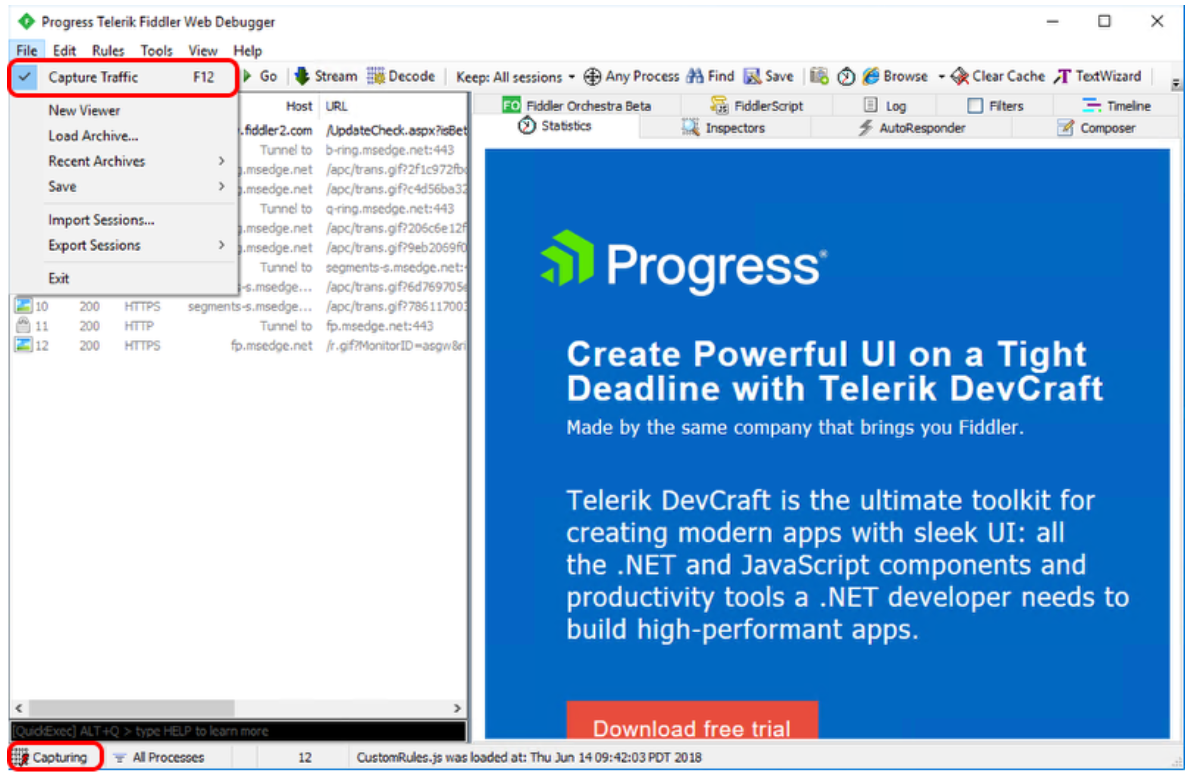The height and width of the screenshot is (775, 1188).
Task: Click the Stream toolbar icon
Action: tap(301, 76)
